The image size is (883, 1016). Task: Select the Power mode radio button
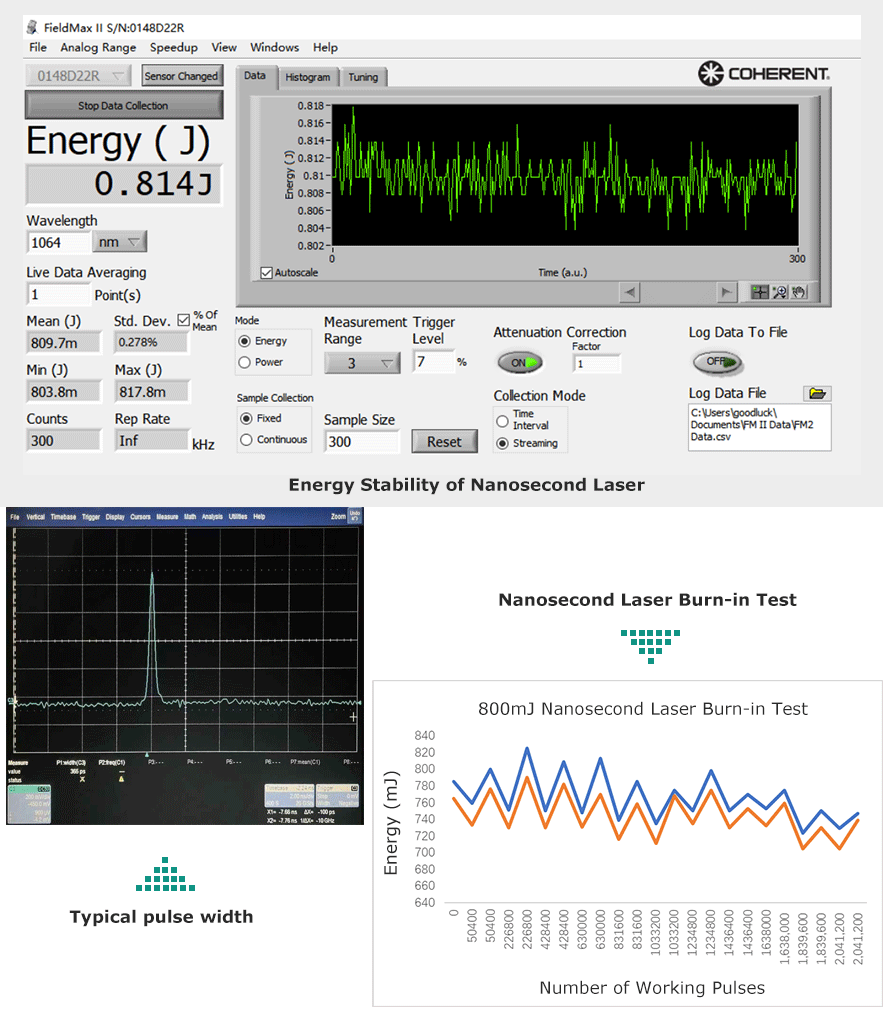(245, 362)
